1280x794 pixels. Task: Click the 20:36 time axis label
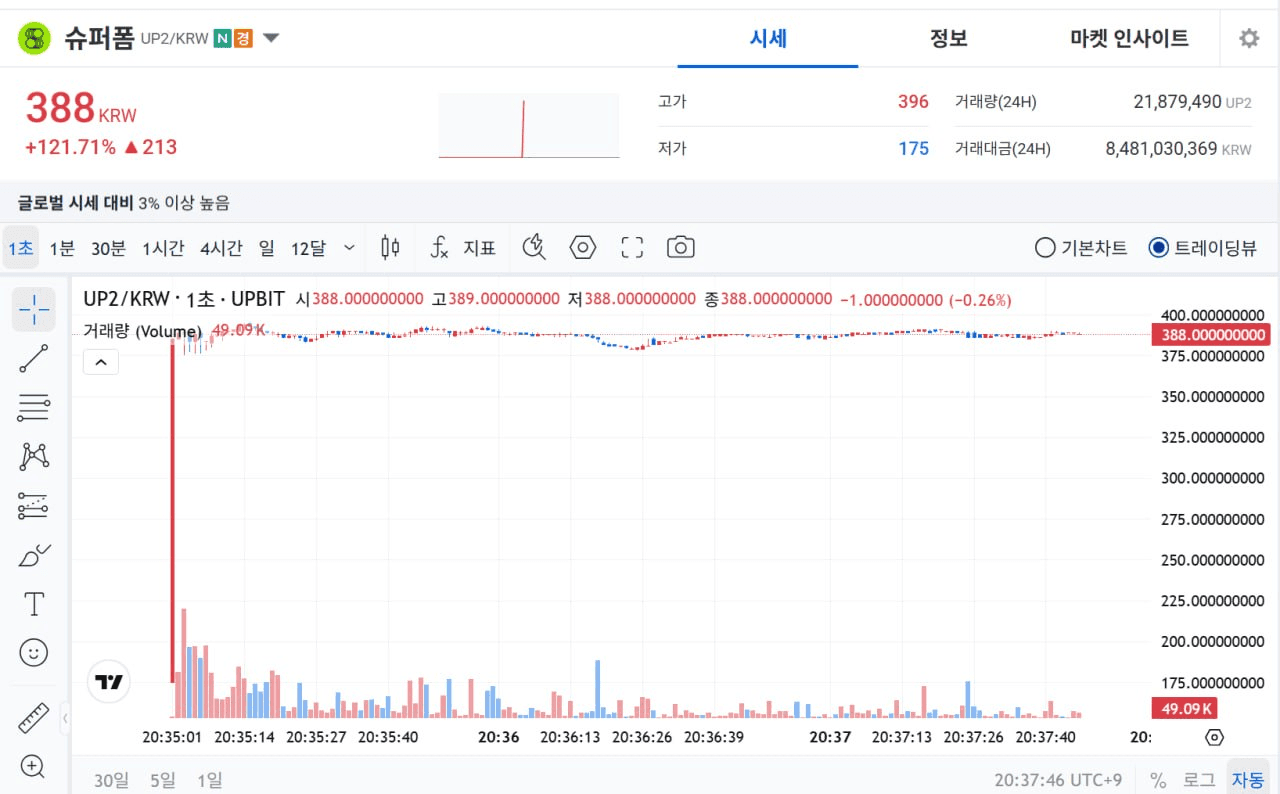click(498, 737)
